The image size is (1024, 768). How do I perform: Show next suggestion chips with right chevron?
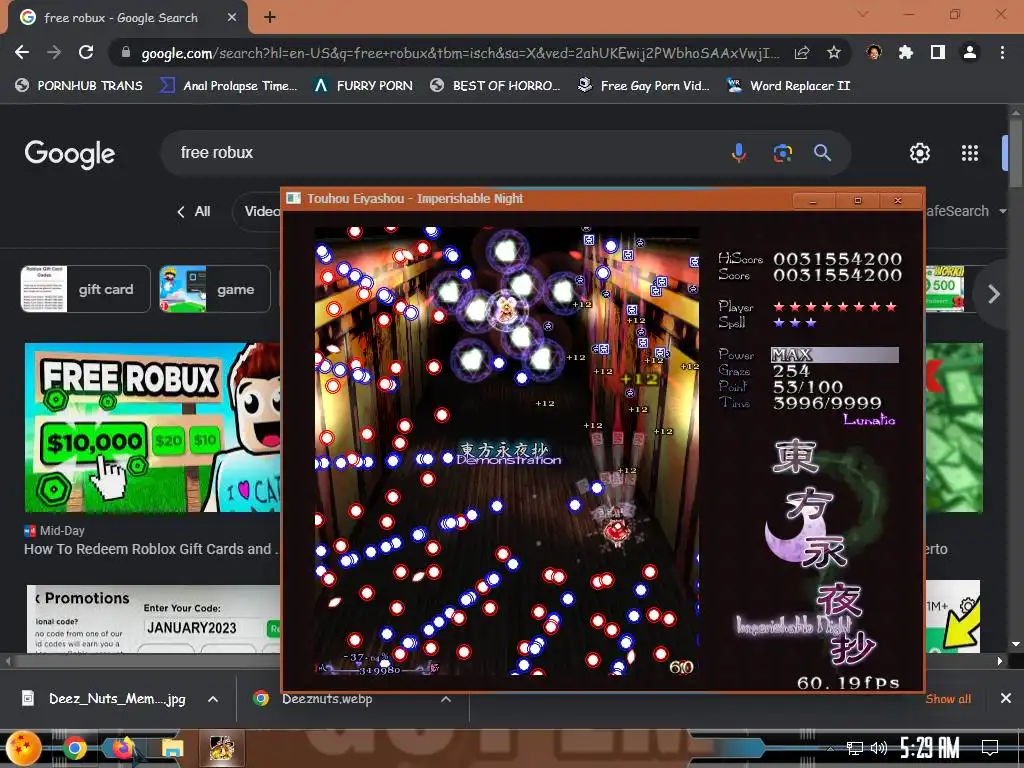pos(993,293)
